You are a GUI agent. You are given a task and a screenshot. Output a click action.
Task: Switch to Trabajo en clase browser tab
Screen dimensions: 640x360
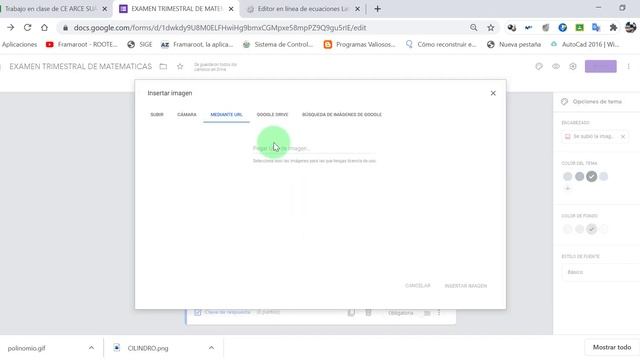point(50,9)
